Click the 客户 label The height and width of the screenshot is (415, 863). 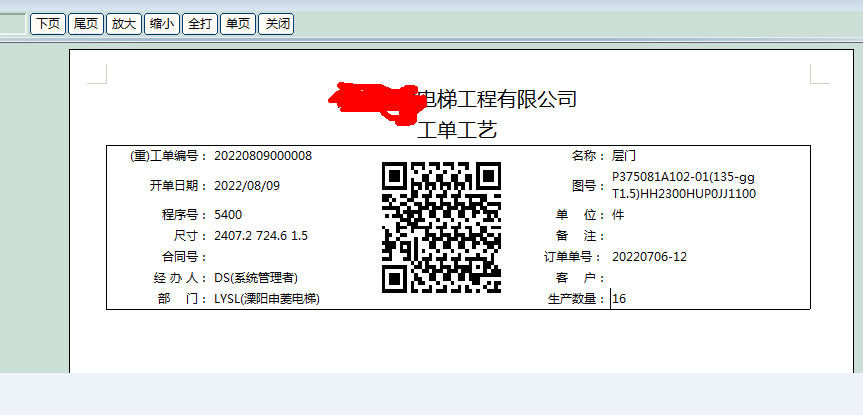click(x=581, y=278)
